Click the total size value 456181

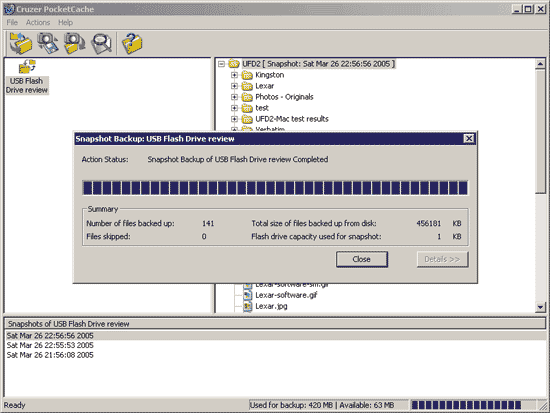point(428,224)
